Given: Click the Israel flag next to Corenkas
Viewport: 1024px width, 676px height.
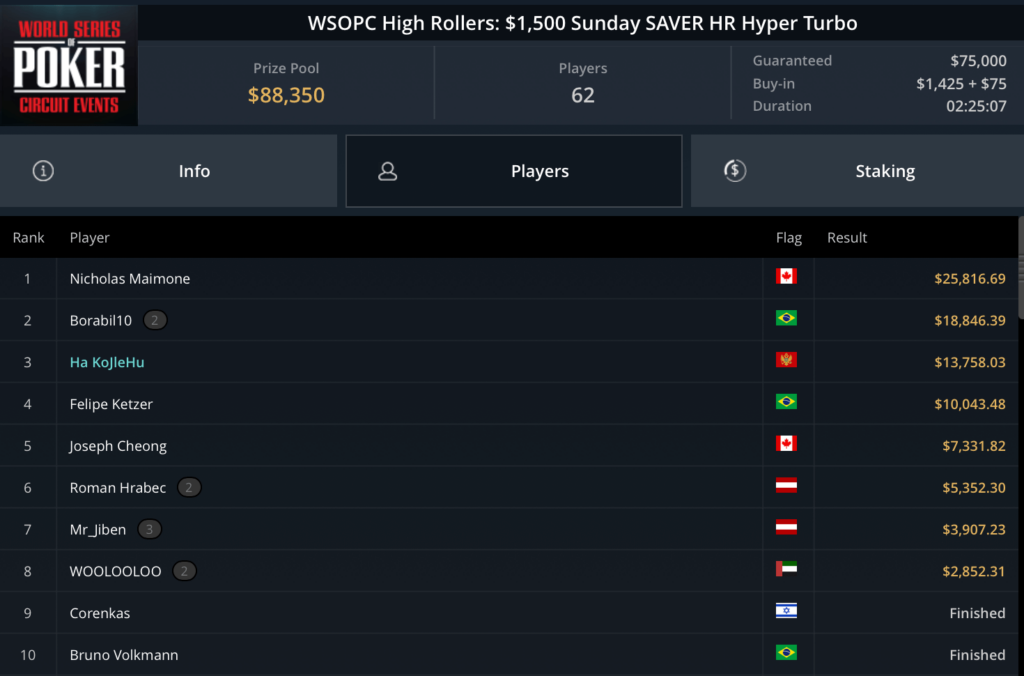Looking at the screenshot, I should pyautogui.click(x=786, y=612).
